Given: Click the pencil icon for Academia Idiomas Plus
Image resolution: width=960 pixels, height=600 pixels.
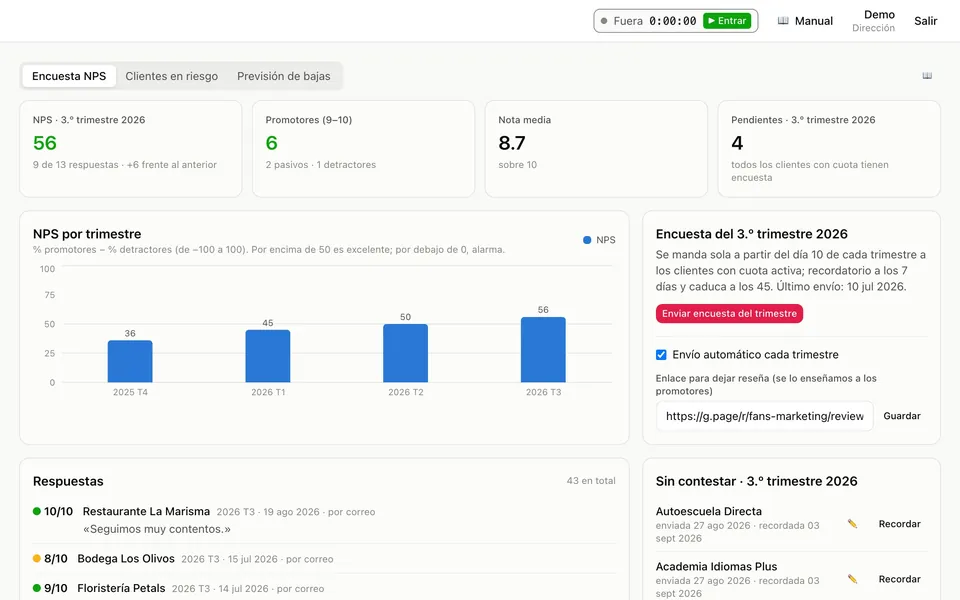Looking at the screenshot, I should click(x=852, y=579).
